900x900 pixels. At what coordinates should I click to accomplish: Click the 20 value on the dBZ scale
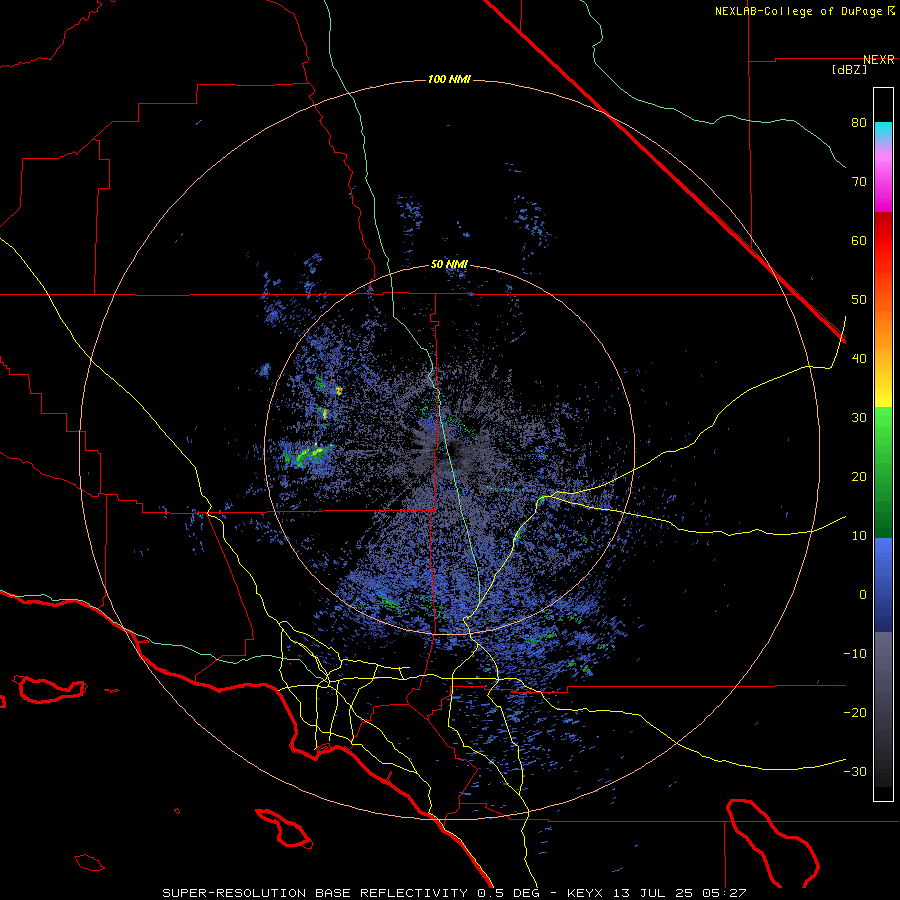tap(859, 477)
